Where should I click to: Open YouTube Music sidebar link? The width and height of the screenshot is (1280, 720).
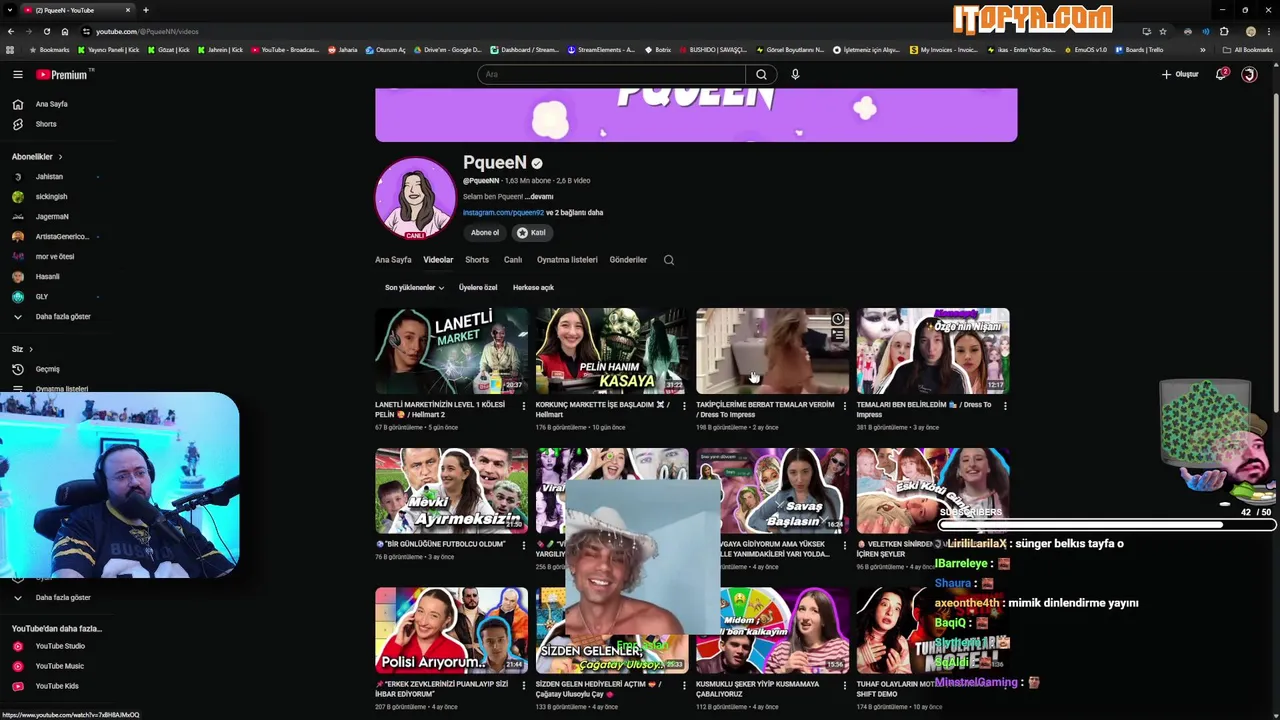pos(60,666)
